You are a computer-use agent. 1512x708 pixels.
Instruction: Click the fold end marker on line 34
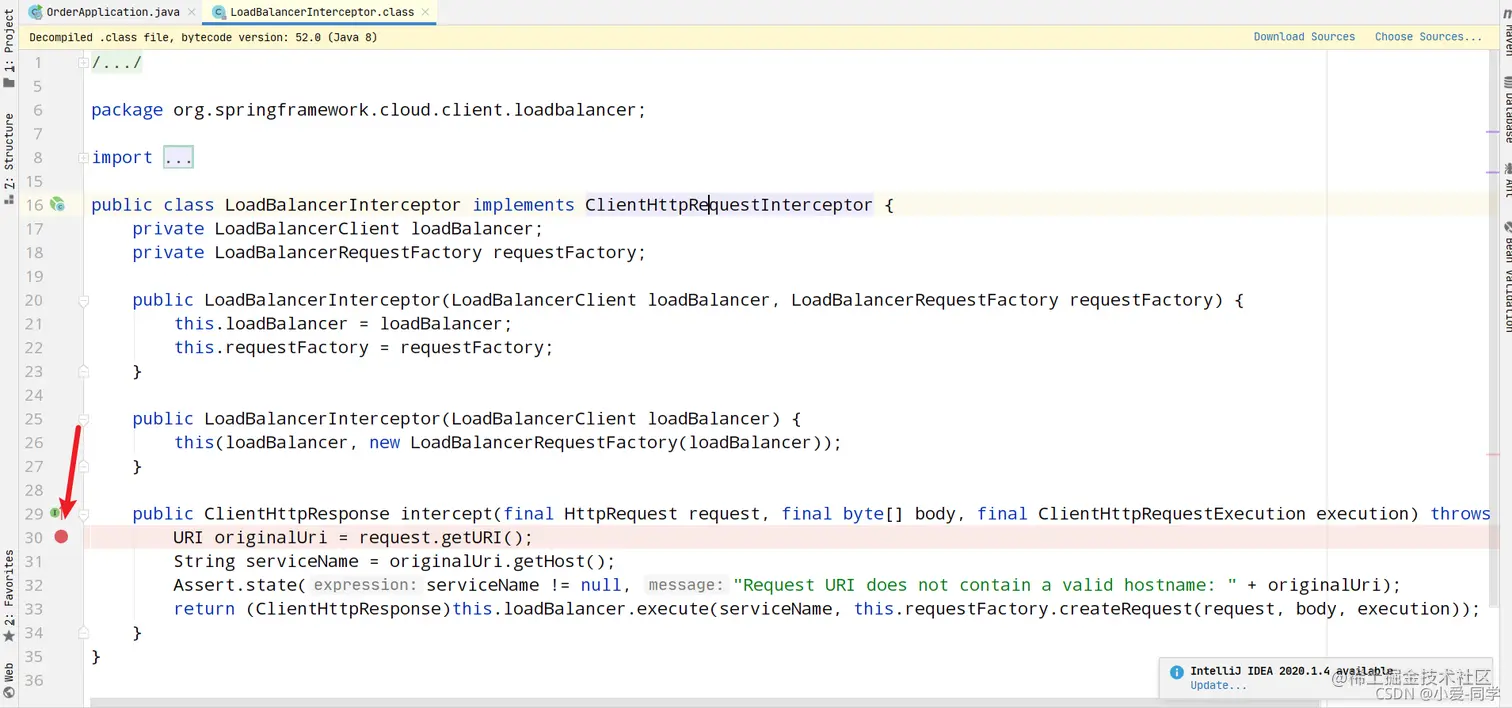pyautogui.click(x=84, y=632)
